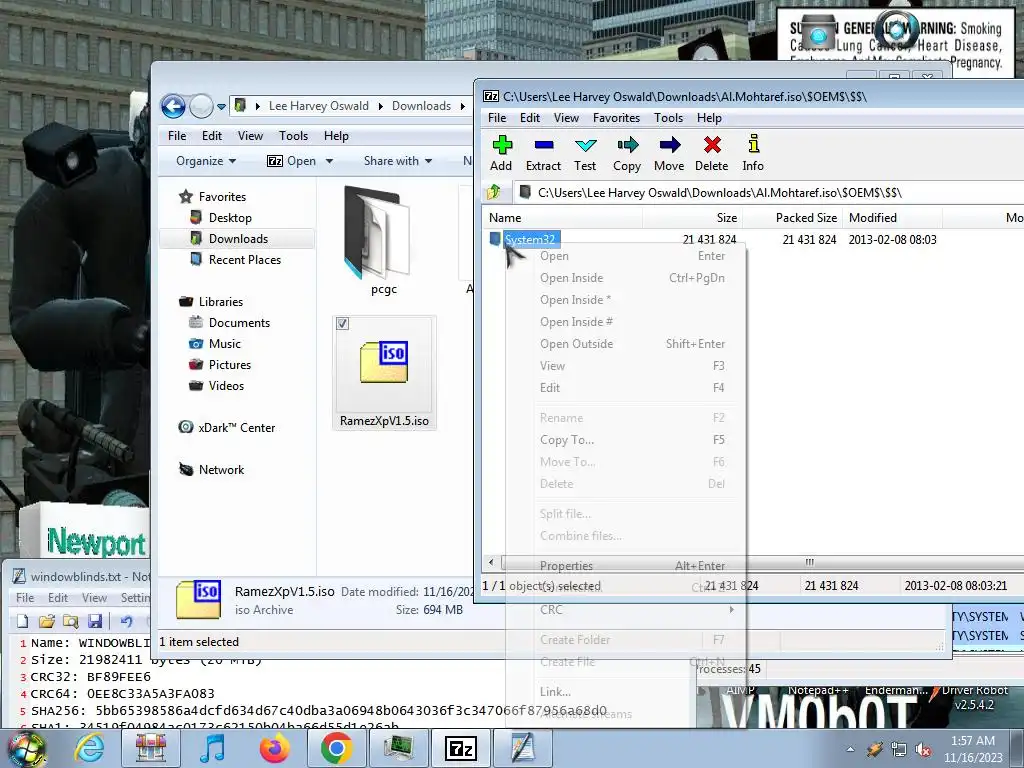Click Open file icon in Notepad++ toolbar
Viewport: 1024px width, 768px height.
46,620
